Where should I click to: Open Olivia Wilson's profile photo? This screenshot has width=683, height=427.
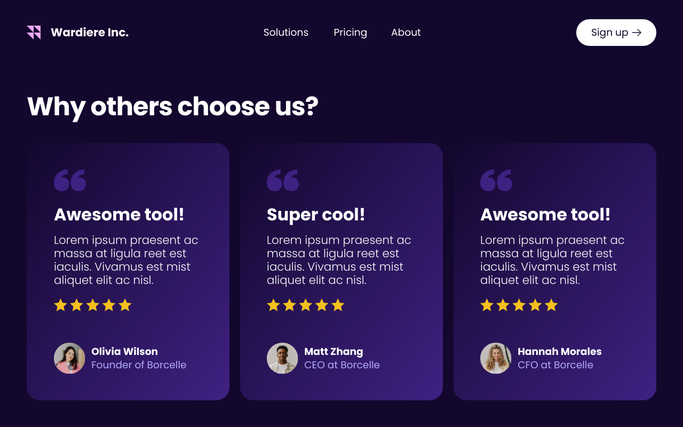point(69,358)
